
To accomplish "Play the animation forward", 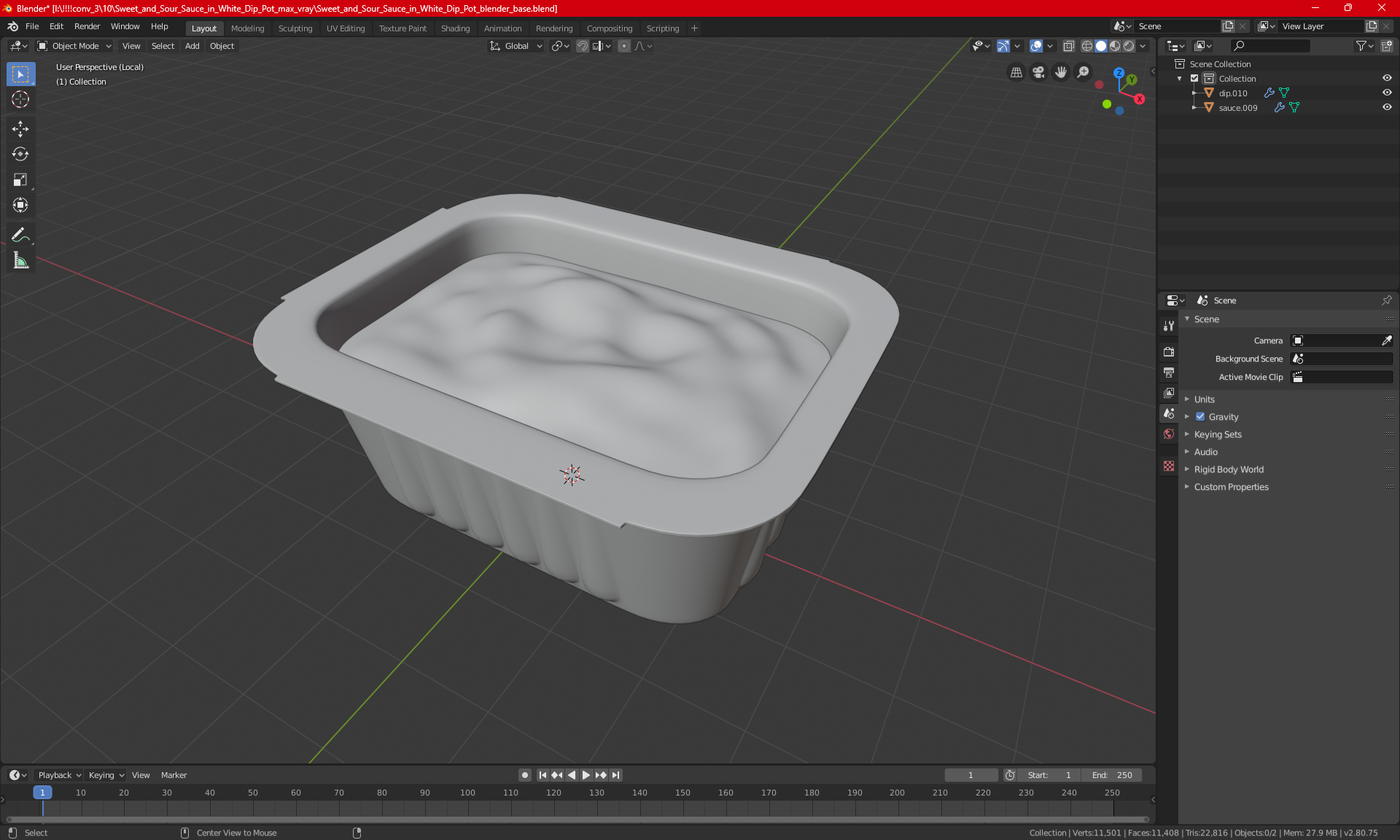I will coord(586,775).
